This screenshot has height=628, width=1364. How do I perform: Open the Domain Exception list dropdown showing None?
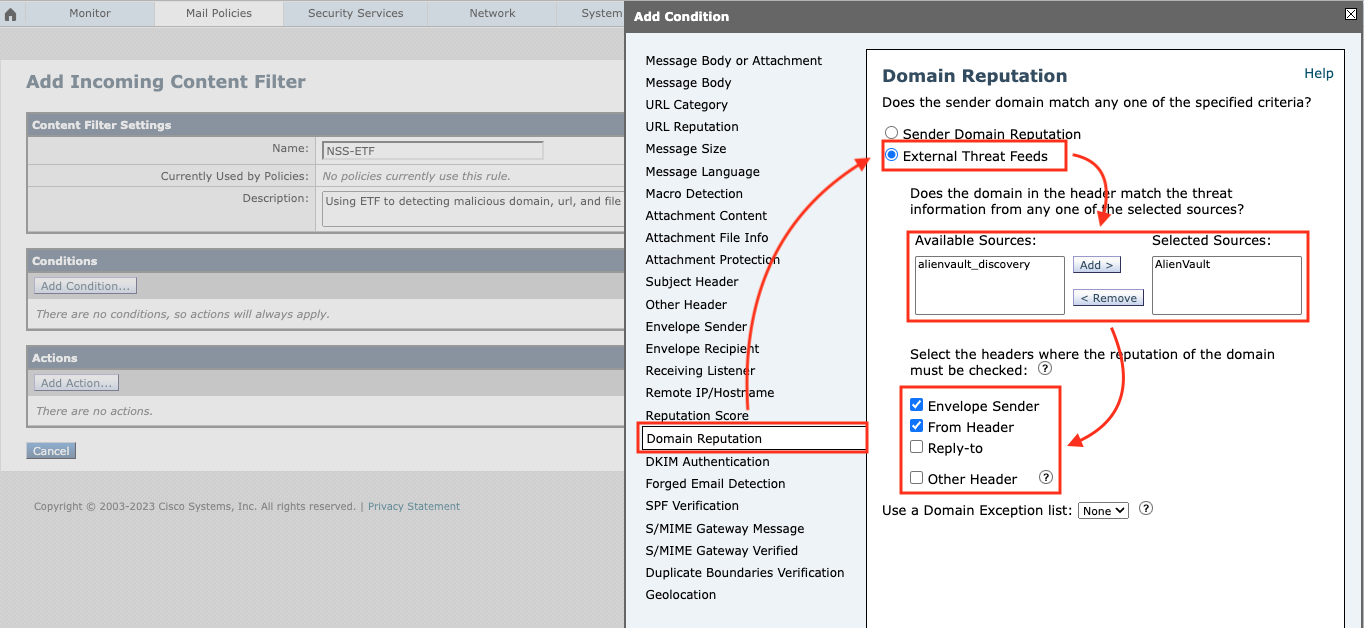click(1103, 510)
